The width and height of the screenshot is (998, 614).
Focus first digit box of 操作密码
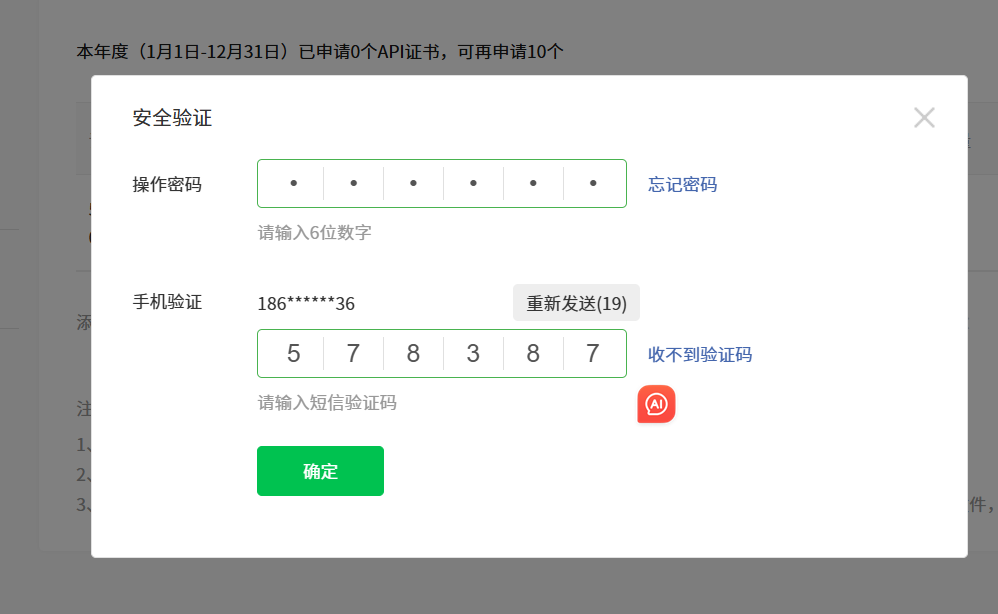(x=293, y=184)
